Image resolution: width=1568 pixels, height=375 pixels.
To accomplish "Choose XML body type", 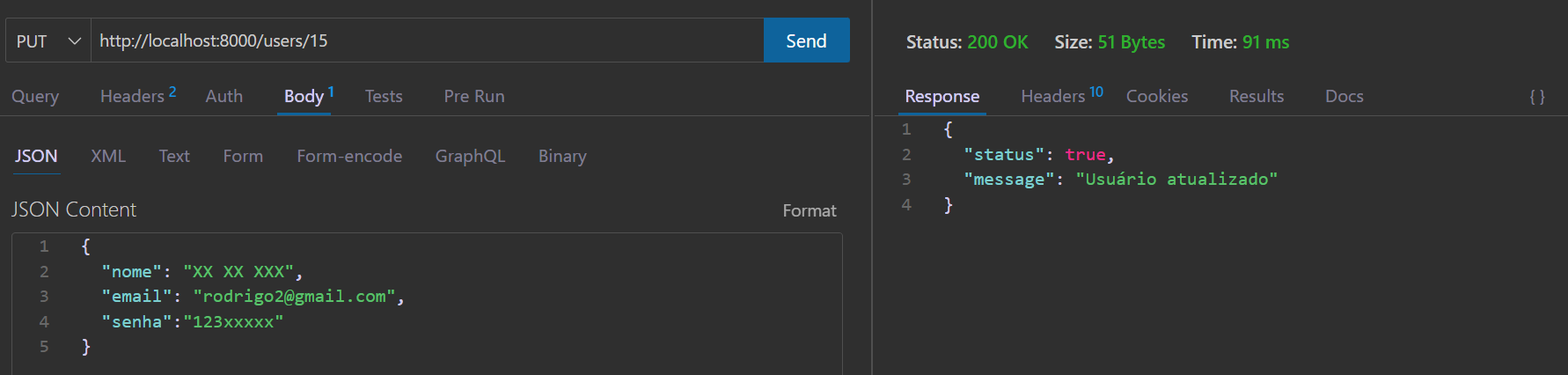I will tap(108, 156).
